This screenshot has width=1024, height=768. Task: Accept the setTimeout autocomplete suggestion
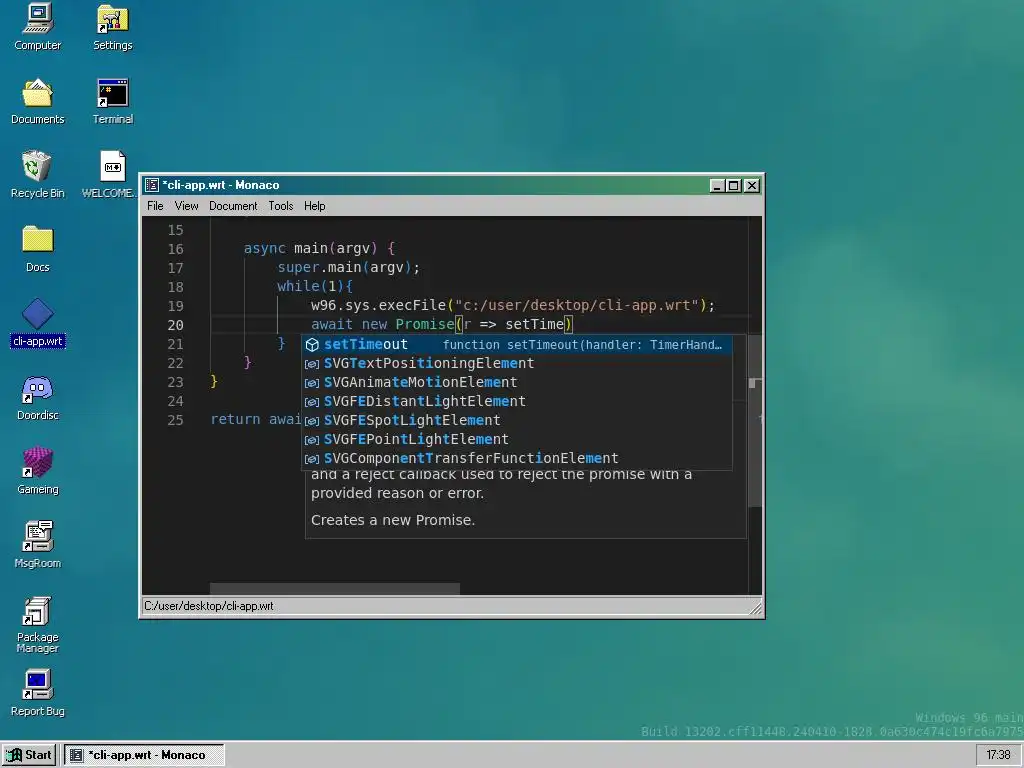[516, 345]
